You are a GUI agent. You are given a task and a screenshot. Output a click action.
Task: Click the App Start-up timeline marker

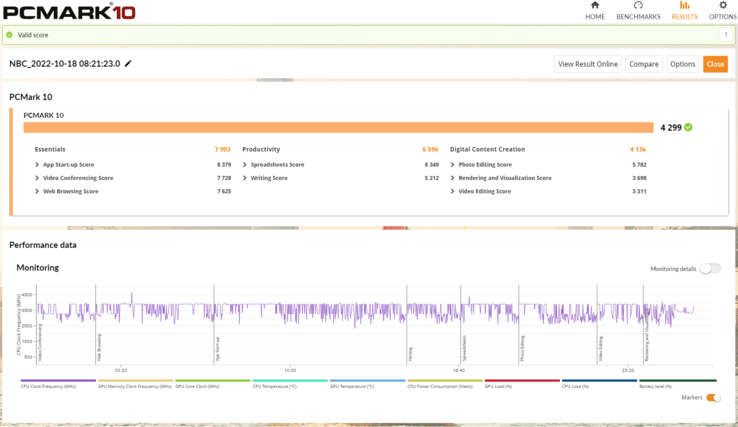217,349
